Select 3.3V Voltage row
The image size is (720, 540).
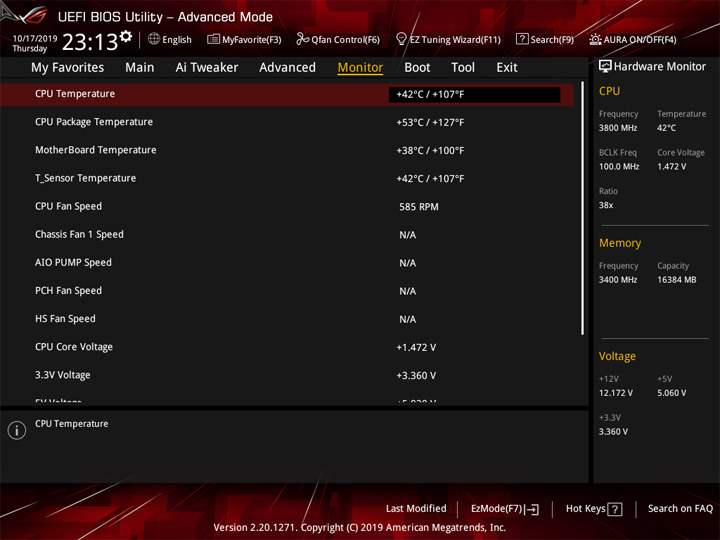(287, 375)
